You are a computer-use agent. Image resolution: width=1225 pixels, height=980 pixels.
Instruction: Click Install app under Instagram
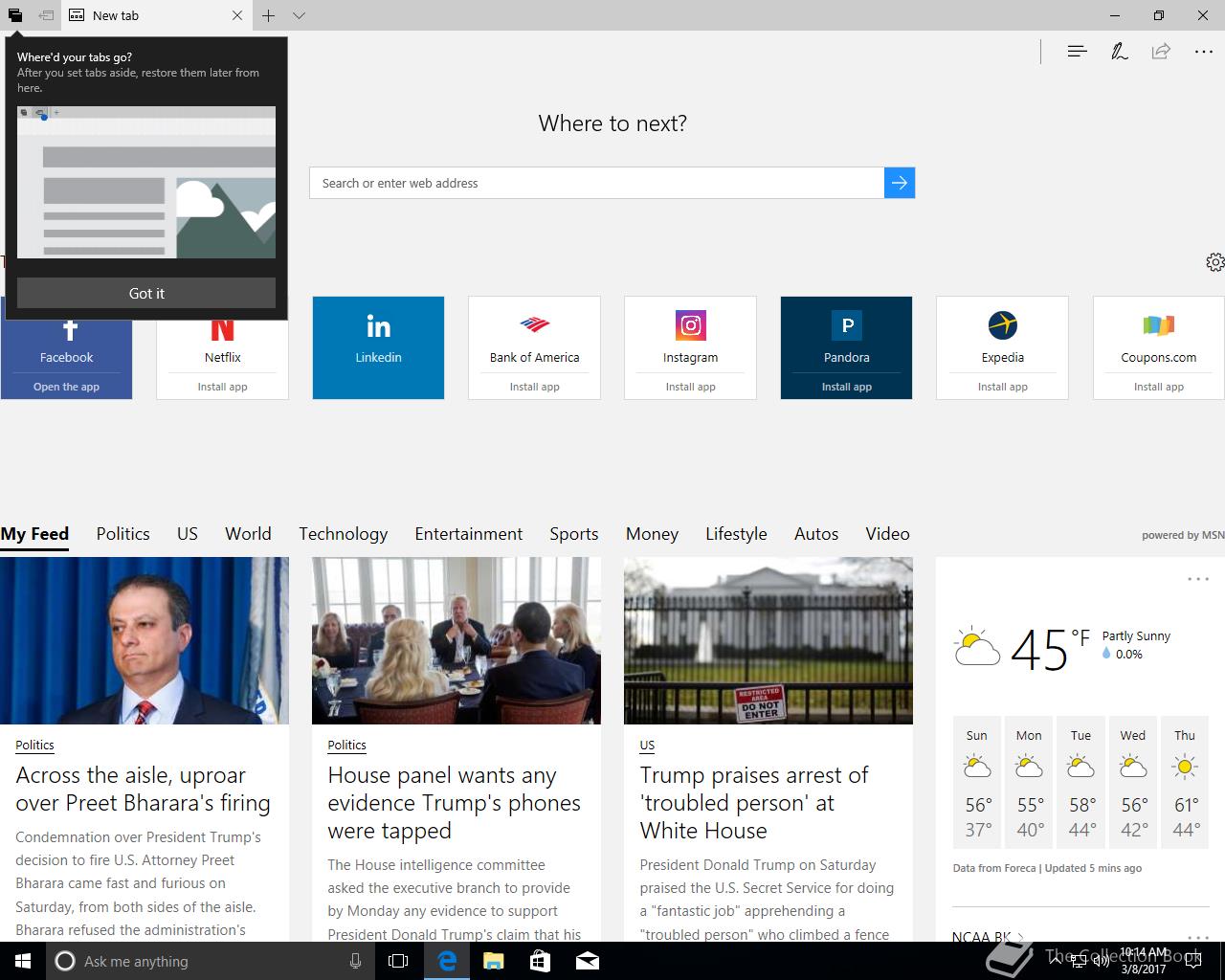[690, 387]
